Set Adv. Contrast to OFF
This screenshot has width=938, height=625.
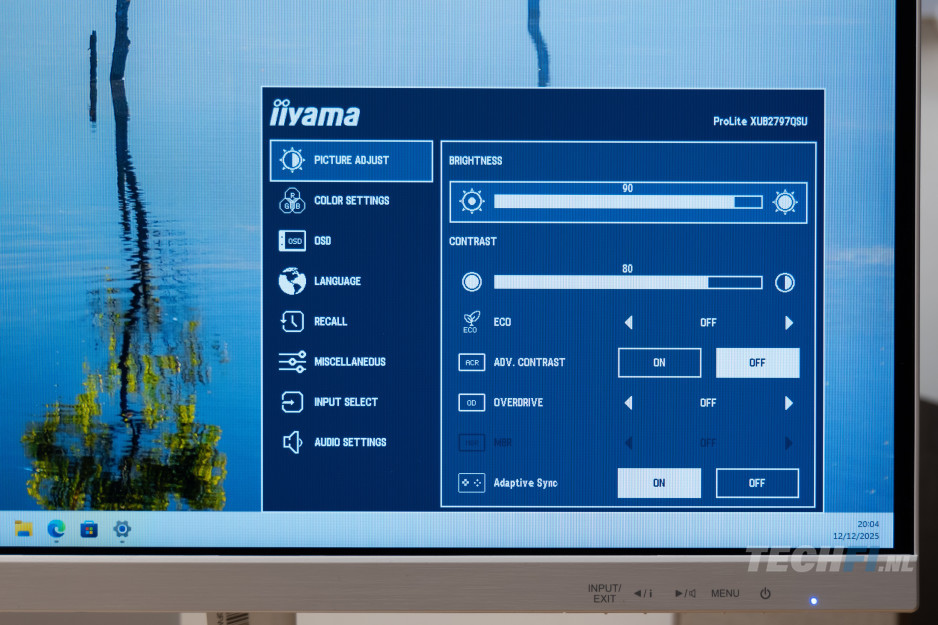click(757, 363)
